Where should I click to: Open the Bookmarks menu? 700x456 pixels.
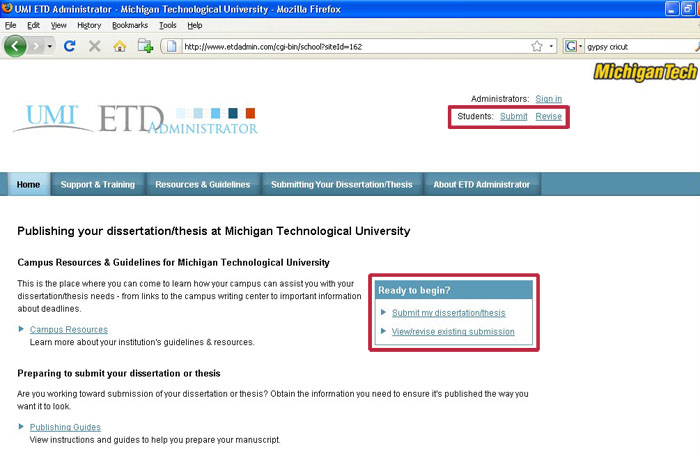pos(130,25)
